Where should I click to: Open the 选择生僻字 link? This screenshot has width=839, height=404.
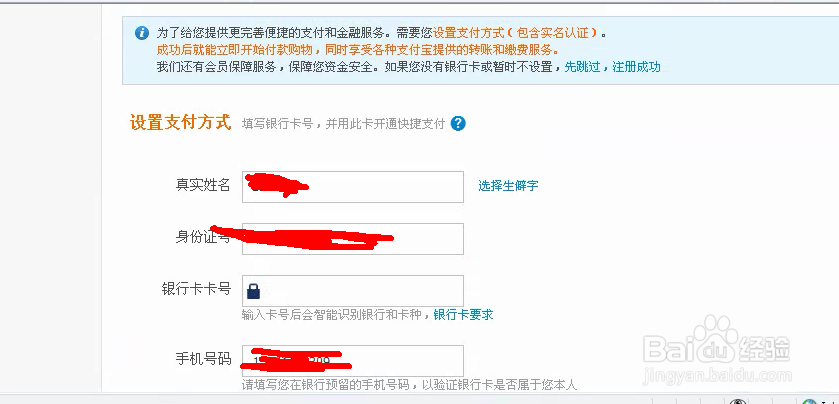click(x=508, y=186)
